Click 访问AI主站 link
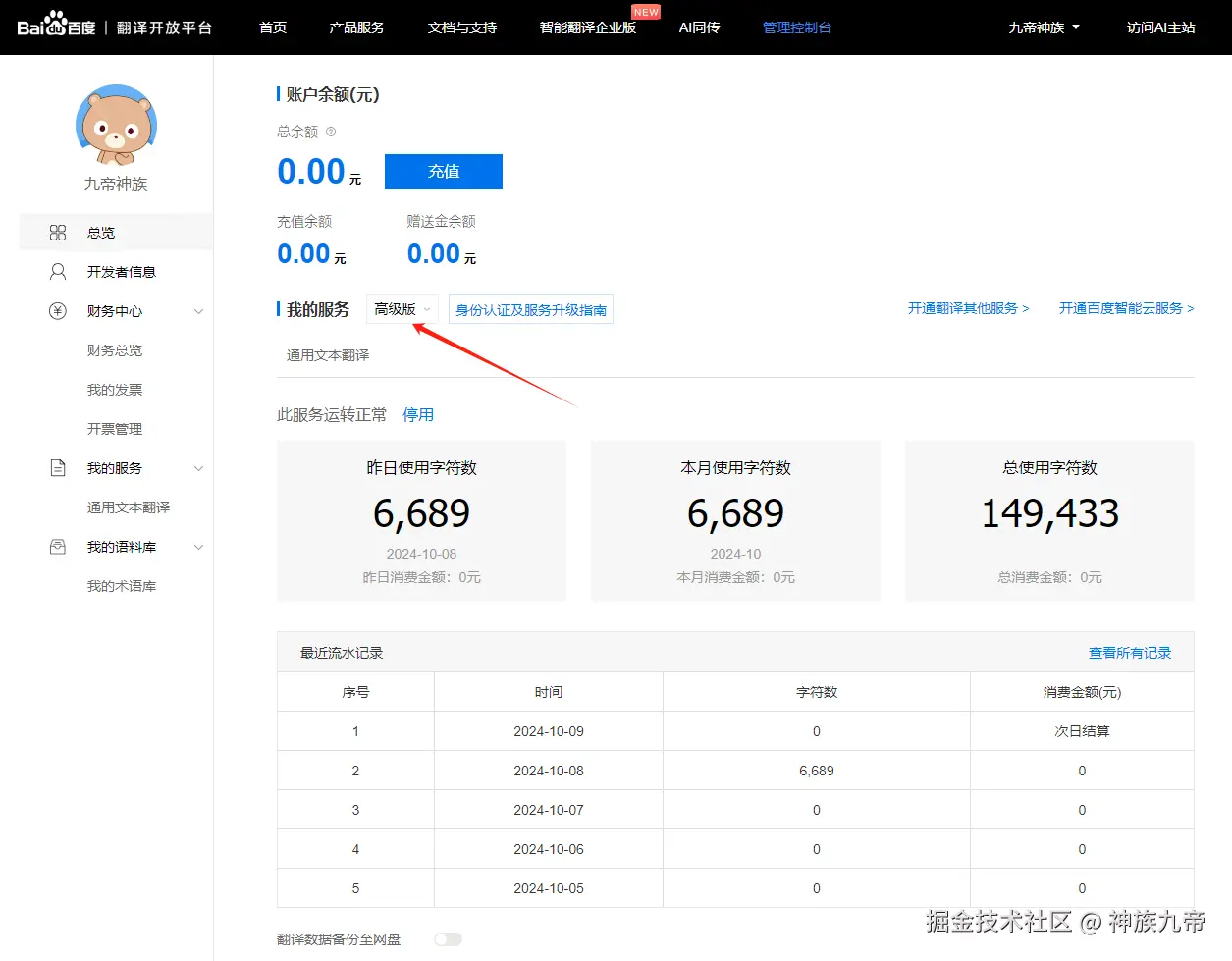1232x961 pixels. tap(1161, 27)
